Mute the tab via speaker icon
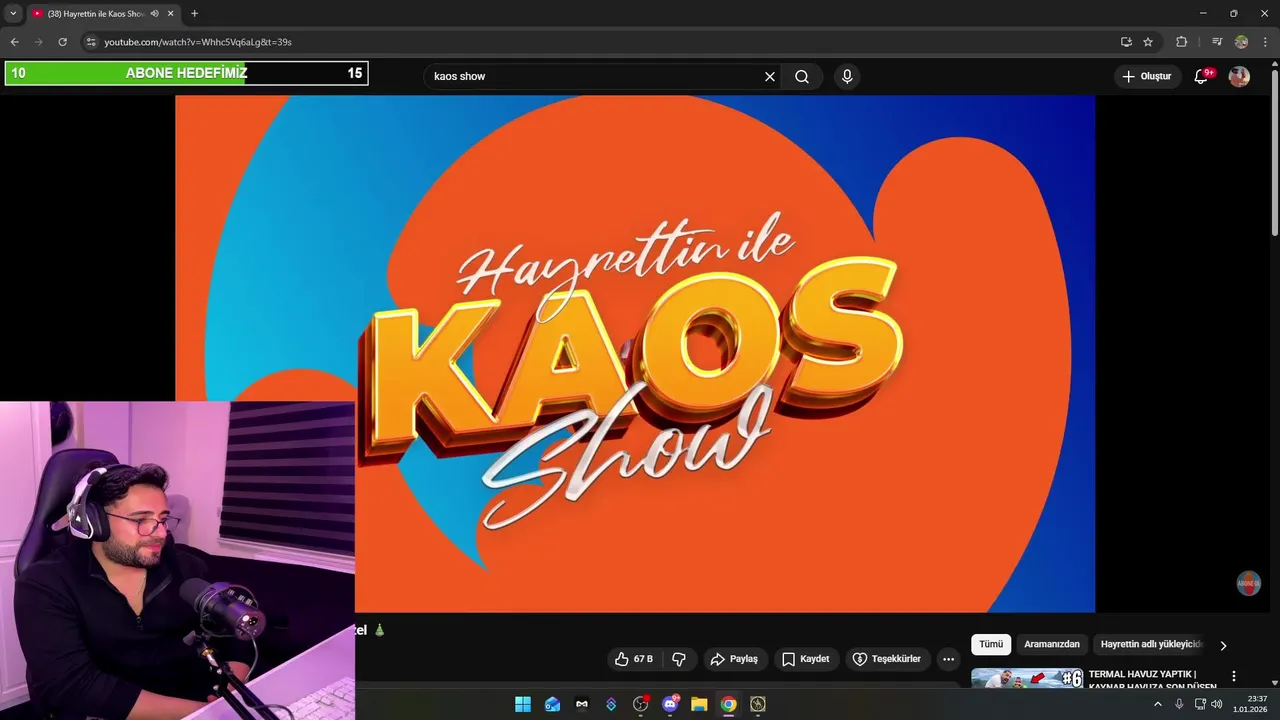 [x=154, y=13]
